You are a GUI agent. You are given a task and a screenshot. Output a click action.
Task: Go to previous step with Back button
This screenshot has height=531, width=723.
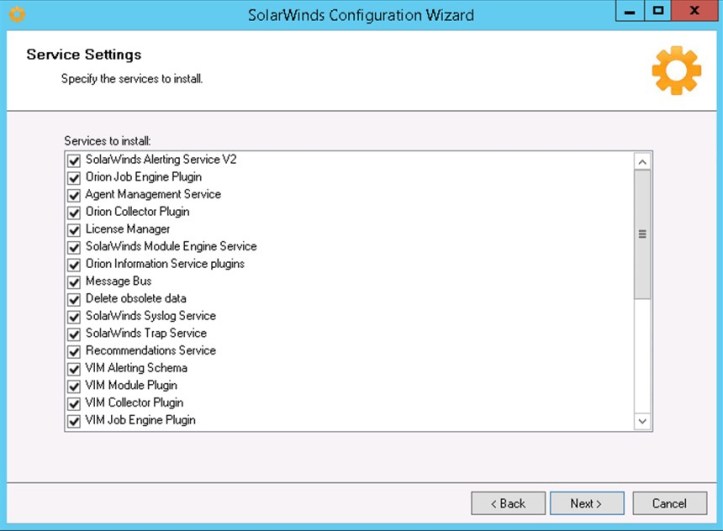[x=508, y=503]
